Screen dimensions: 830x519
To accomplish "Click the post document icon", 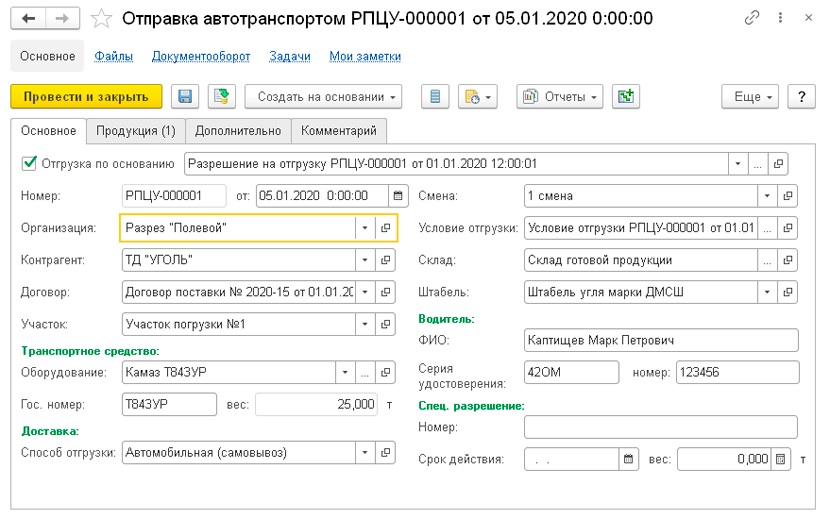I will [x=221, y=97].
